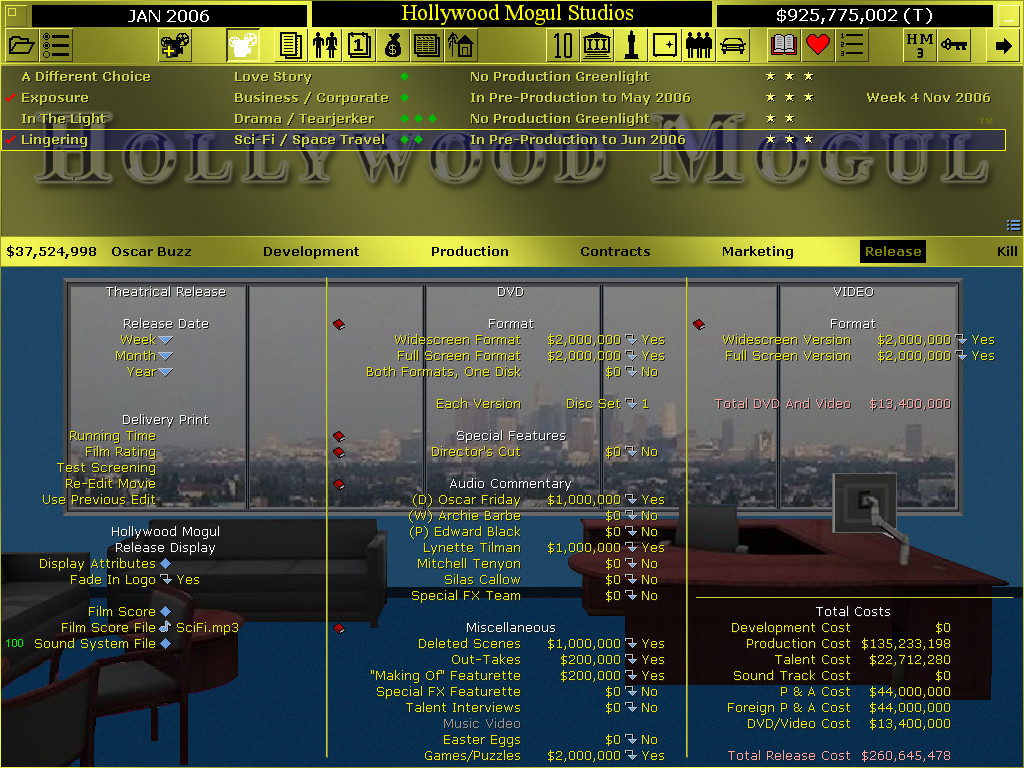1024x768 pixels.
Task: Click the small blue list icon above Kill
Action: pyautogui.click(x=1013, y=225)
